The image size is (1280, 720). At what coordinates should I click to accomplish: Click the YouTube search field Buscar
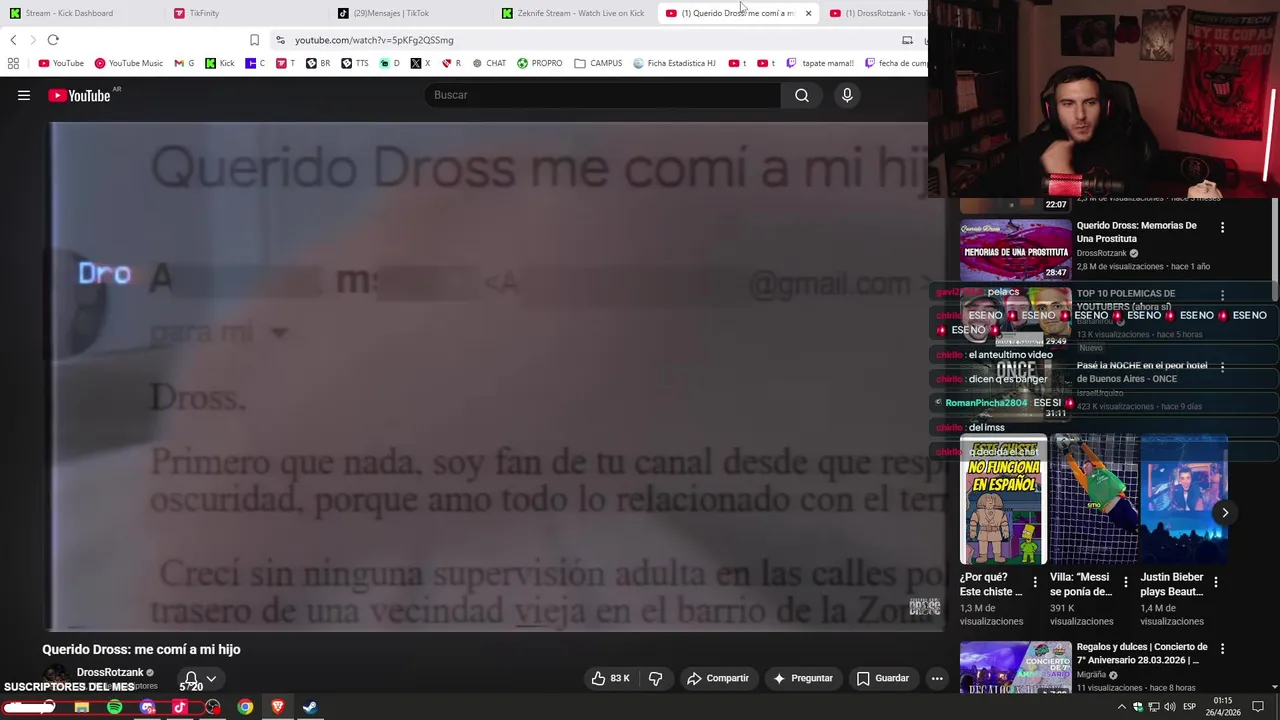(x=603, y=95)
